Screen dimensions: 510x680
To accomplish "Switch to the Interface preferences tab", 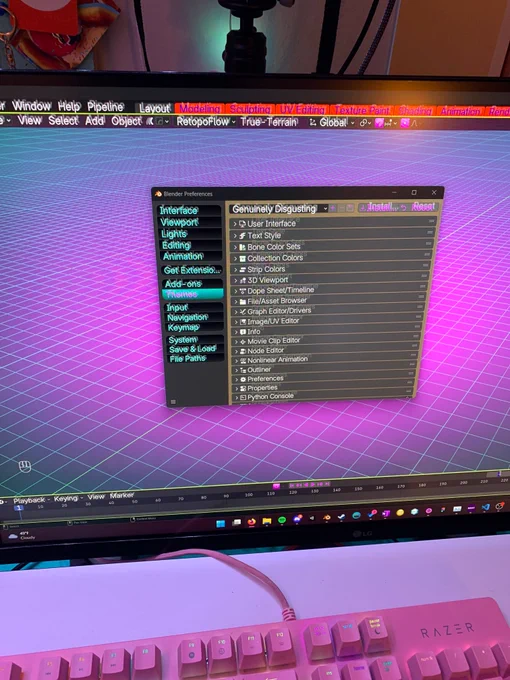I will click(190, 211).
